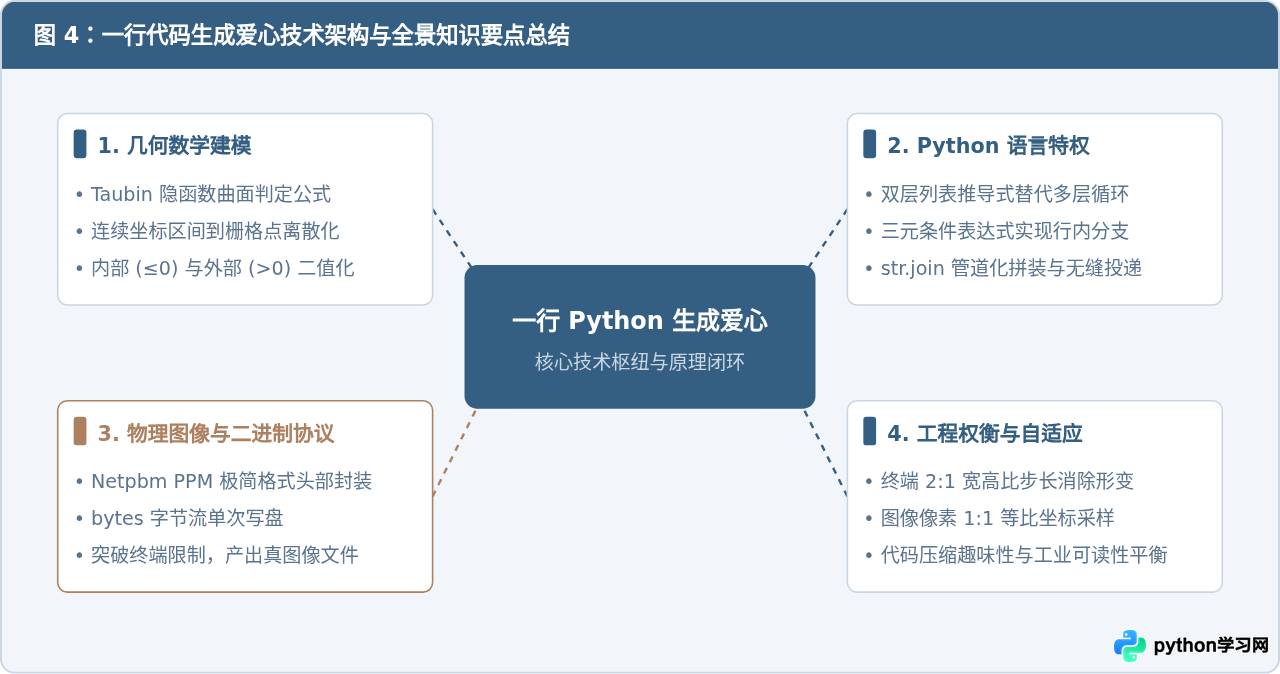The height and width of the screenshot is (674, 1280).
Task: Click the title '图 4：一行代码生成爱心技术架构与全景知识要点总结'
Action: pyautogui.click(x=302, y=36)
